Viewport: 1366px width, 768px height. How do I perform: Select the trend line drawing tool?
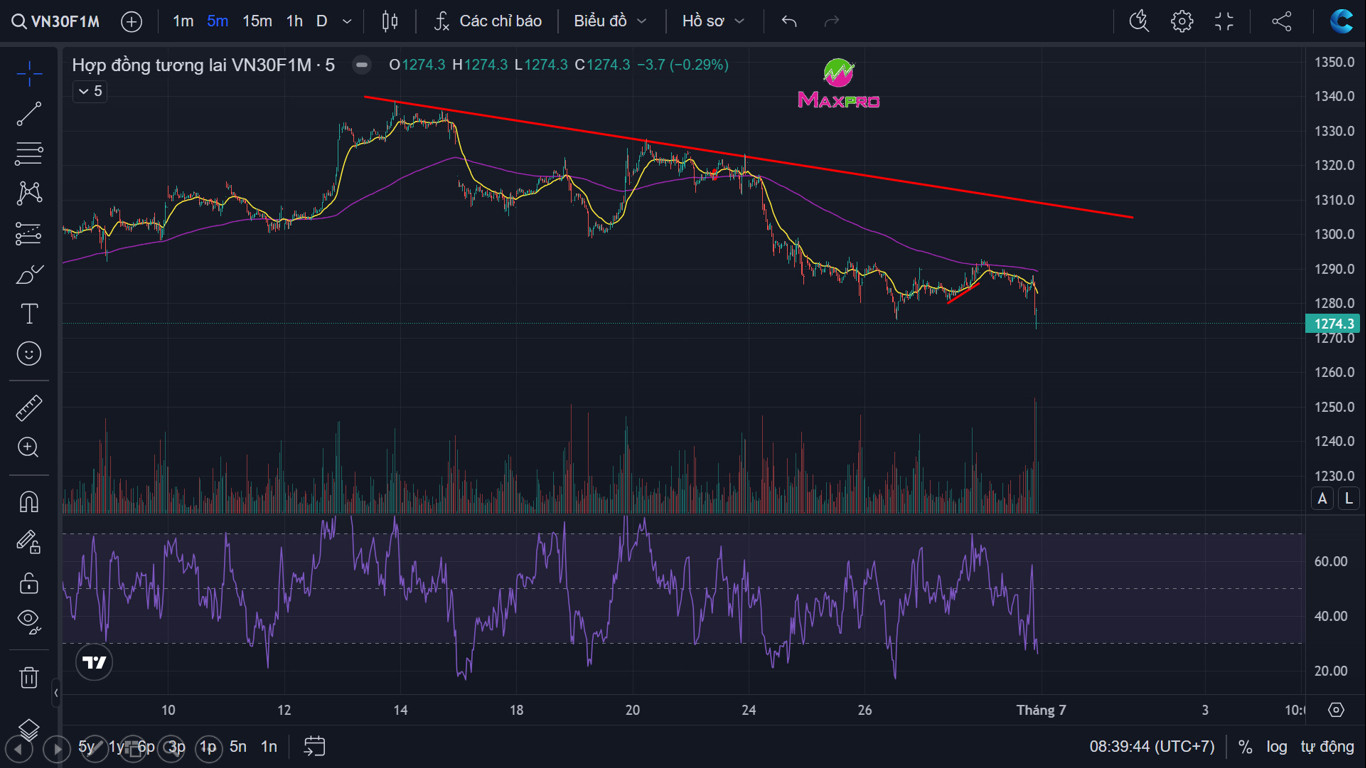(x=29, y=114)
